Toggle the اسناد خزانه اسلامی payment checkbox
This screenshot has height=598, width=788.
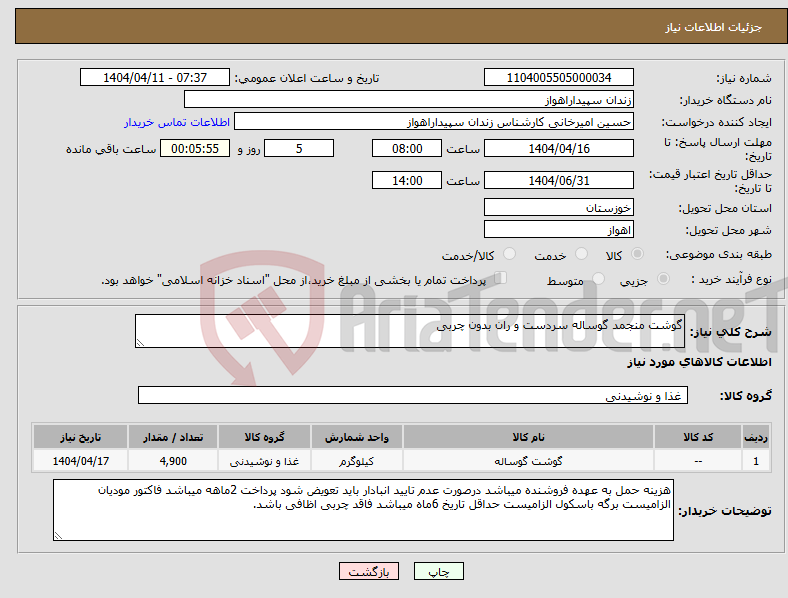pyautogui.click(x=501, y=278)
